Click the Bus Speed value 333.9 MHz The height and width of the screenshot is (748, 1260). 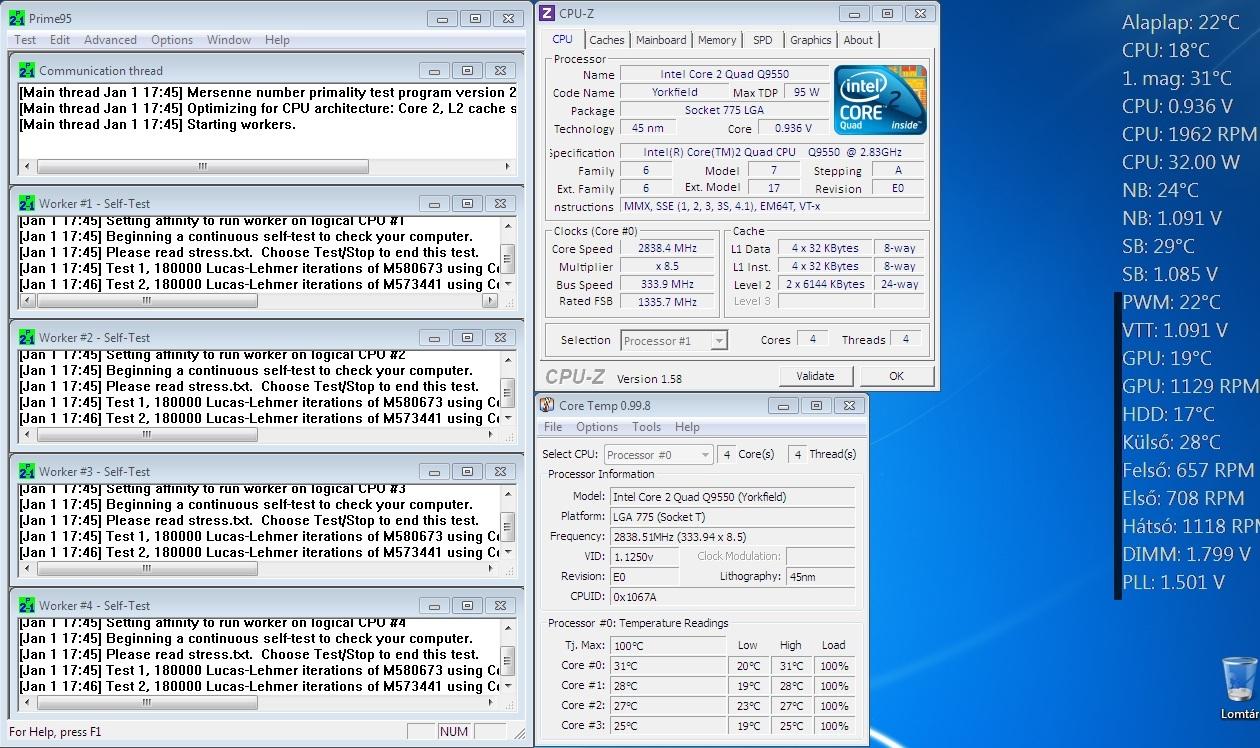tap(666, 284)
